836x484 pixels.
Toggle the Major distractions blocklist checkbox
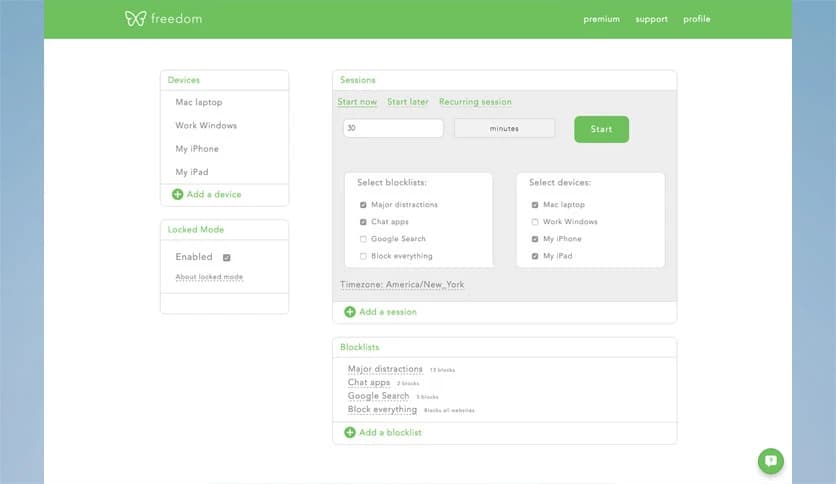[363, 205]
